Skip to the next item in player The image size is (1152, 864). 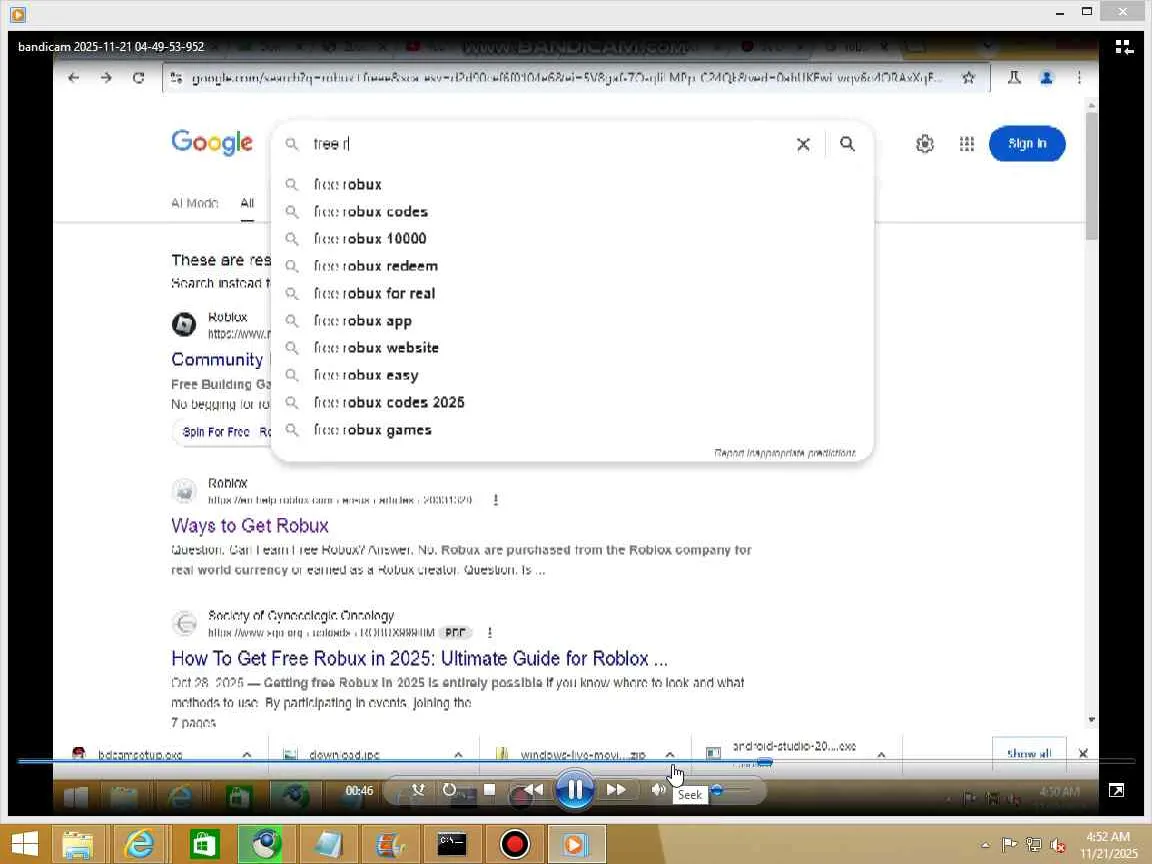point(616,790)
